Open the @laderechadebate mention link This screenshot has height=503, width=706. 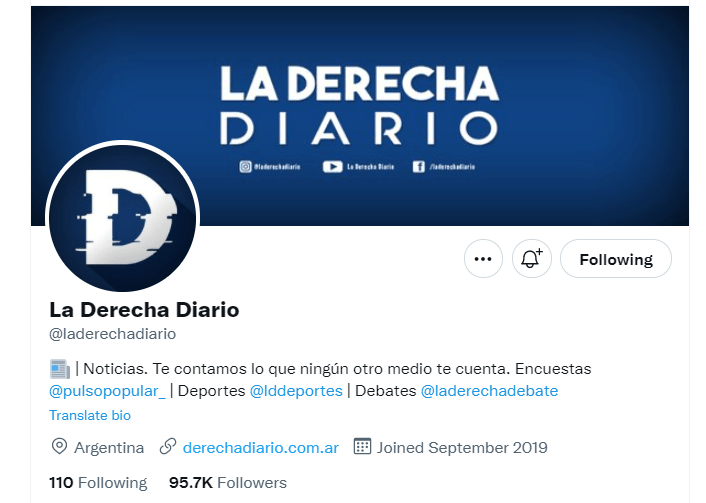point(489,391)
